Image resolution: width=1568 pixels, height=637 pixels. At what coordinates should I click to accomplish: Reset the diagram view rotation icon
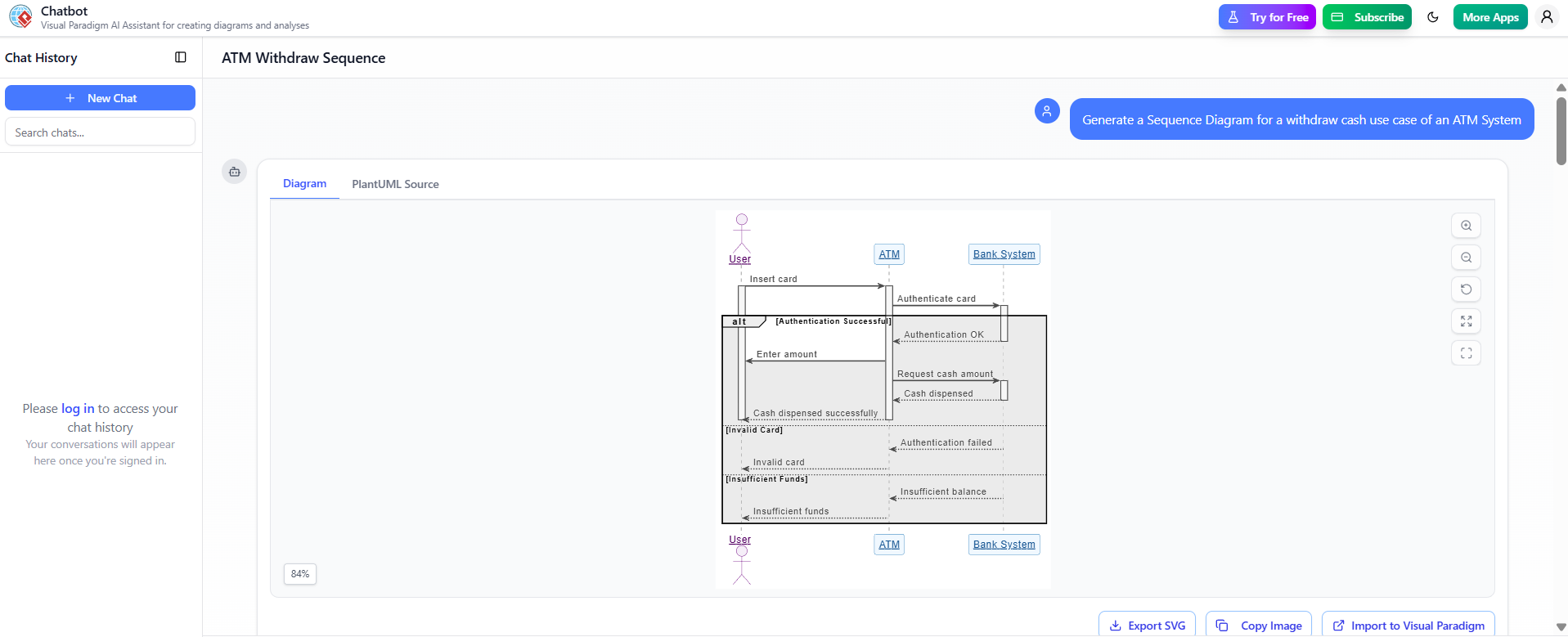pyautogui.click(x=1466, y=289)
